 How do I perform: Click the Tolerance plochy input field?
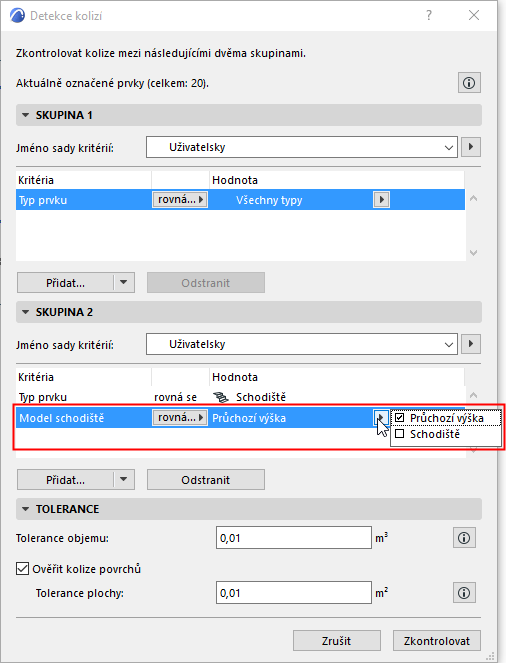294,593
